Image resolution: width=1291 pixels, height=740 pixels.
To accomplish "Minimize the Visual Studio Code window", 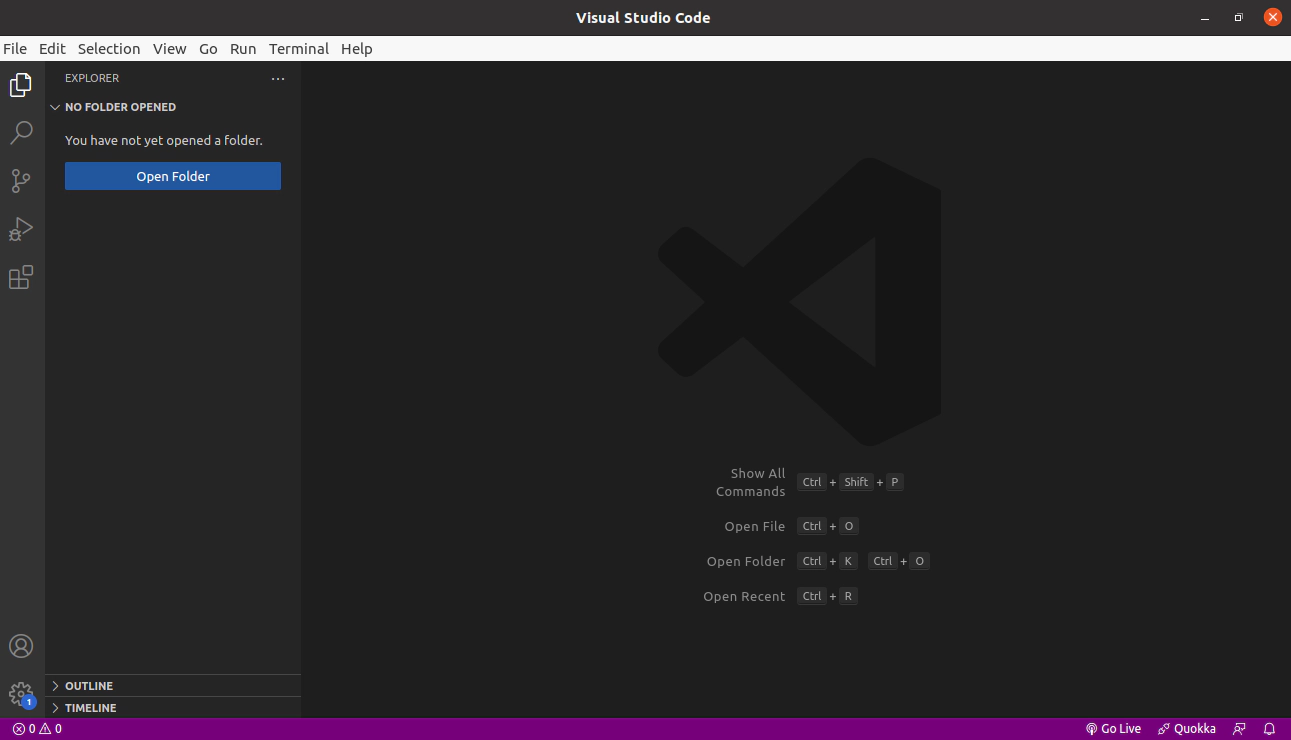I will coord(1205,18).
